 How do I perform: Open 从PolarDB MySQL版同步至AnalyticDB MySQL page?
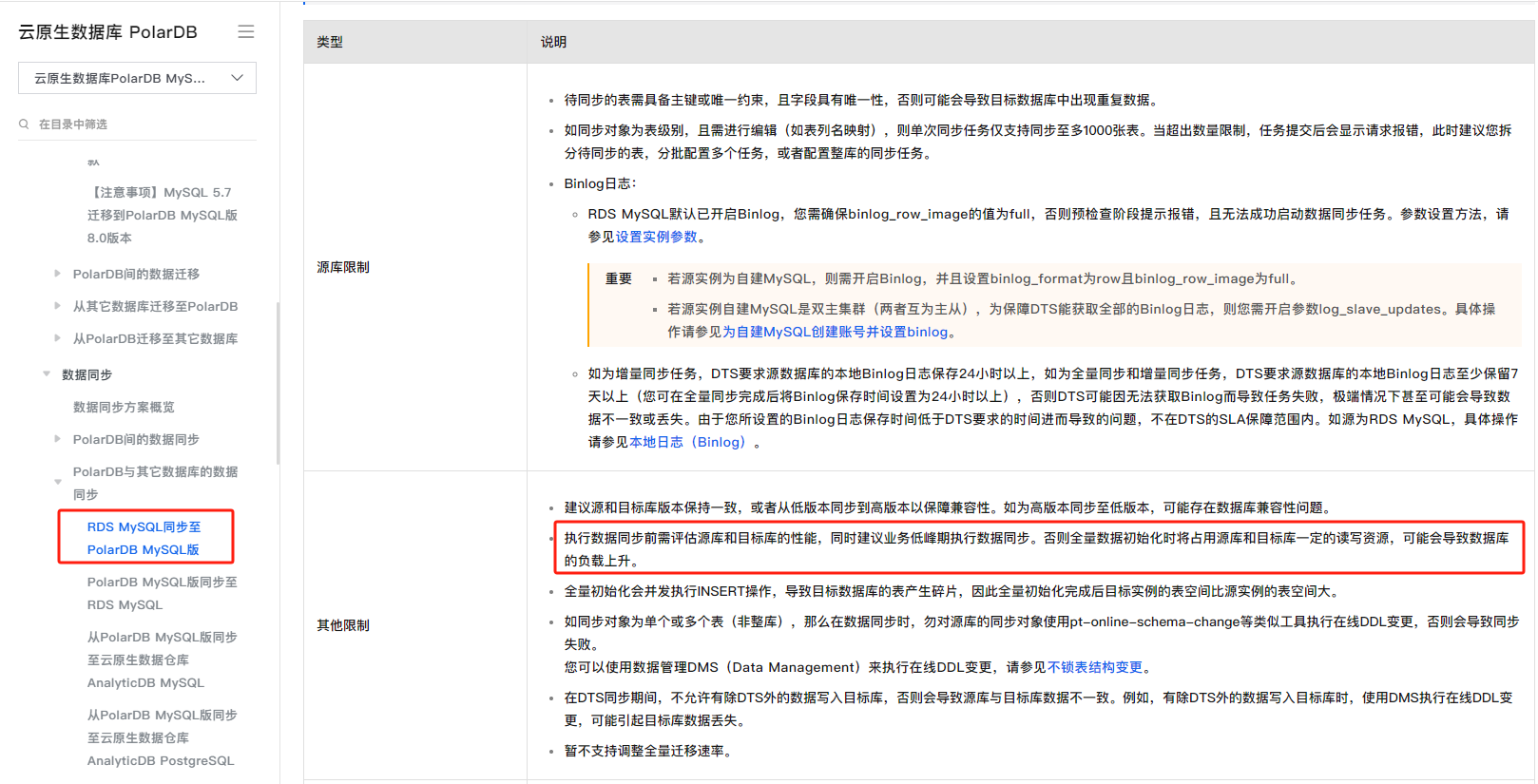(x=162, y=660)
